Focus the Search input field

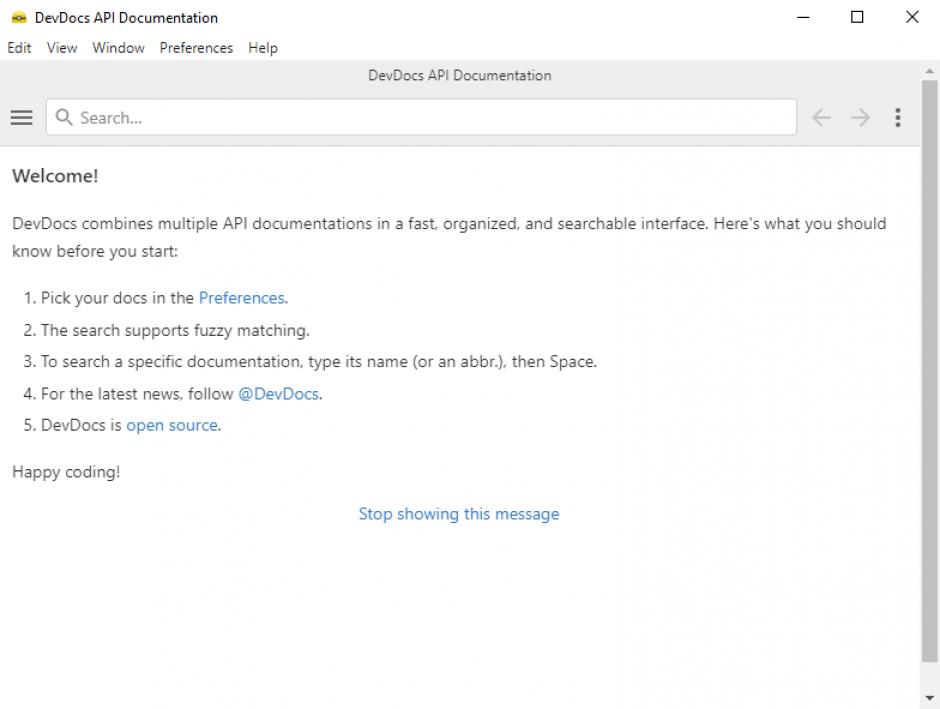click(421, 117)
